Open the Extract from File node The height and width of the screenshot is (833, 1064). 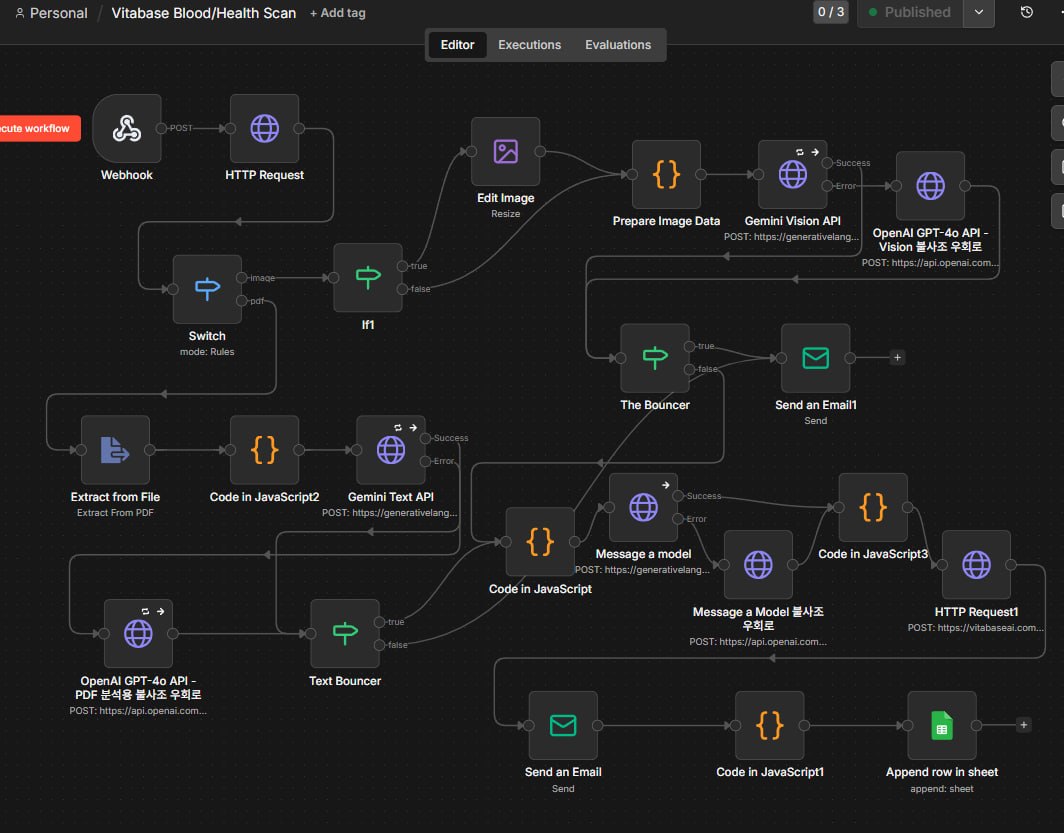point(115,450)
